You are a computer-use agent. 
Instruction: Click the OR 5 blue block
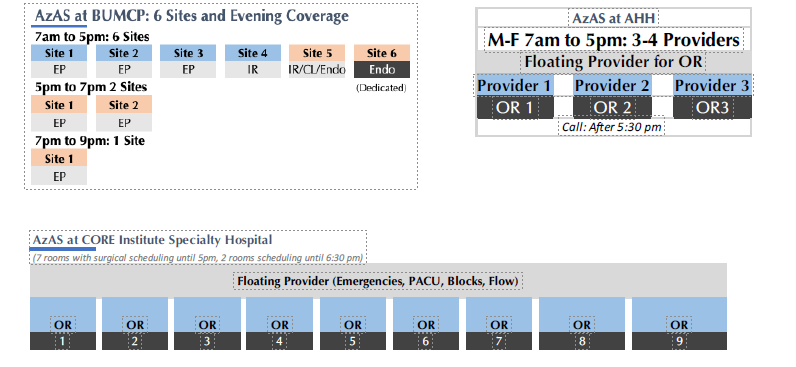click(x=353, y=315)
